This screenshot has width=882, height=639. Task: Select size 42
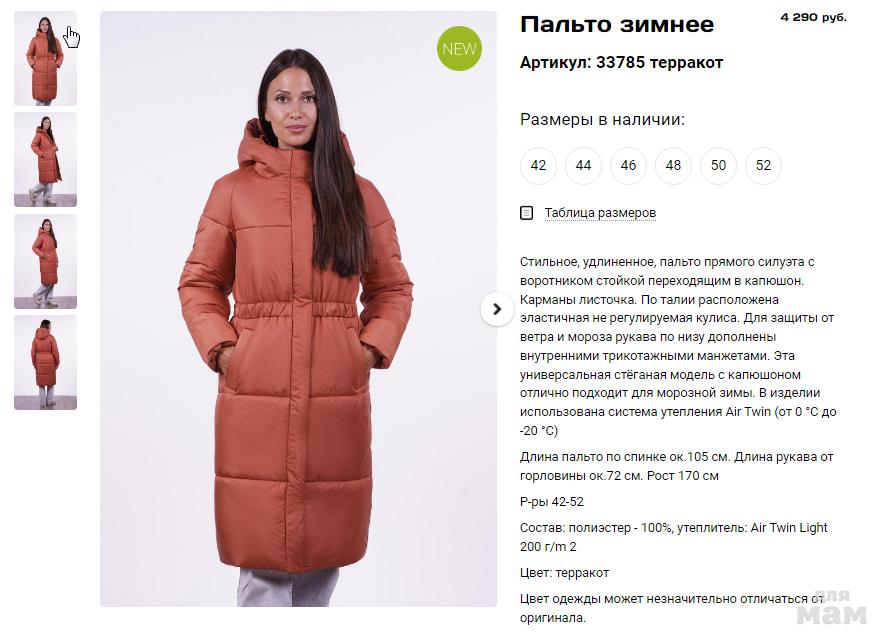click(538, 165)
